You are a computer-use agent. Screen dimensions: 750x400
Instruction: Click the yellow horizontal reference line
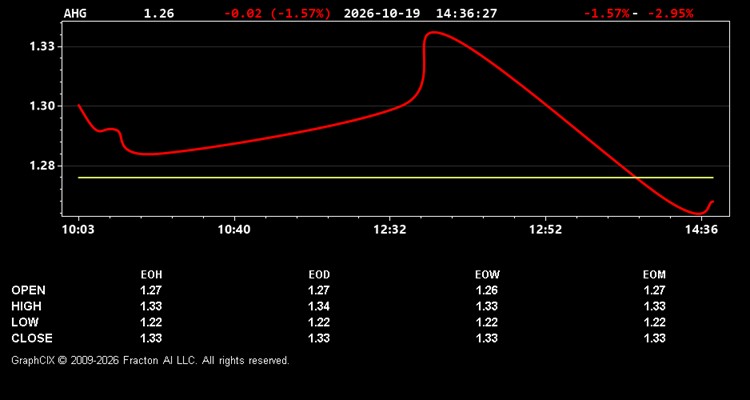point(396,178)
